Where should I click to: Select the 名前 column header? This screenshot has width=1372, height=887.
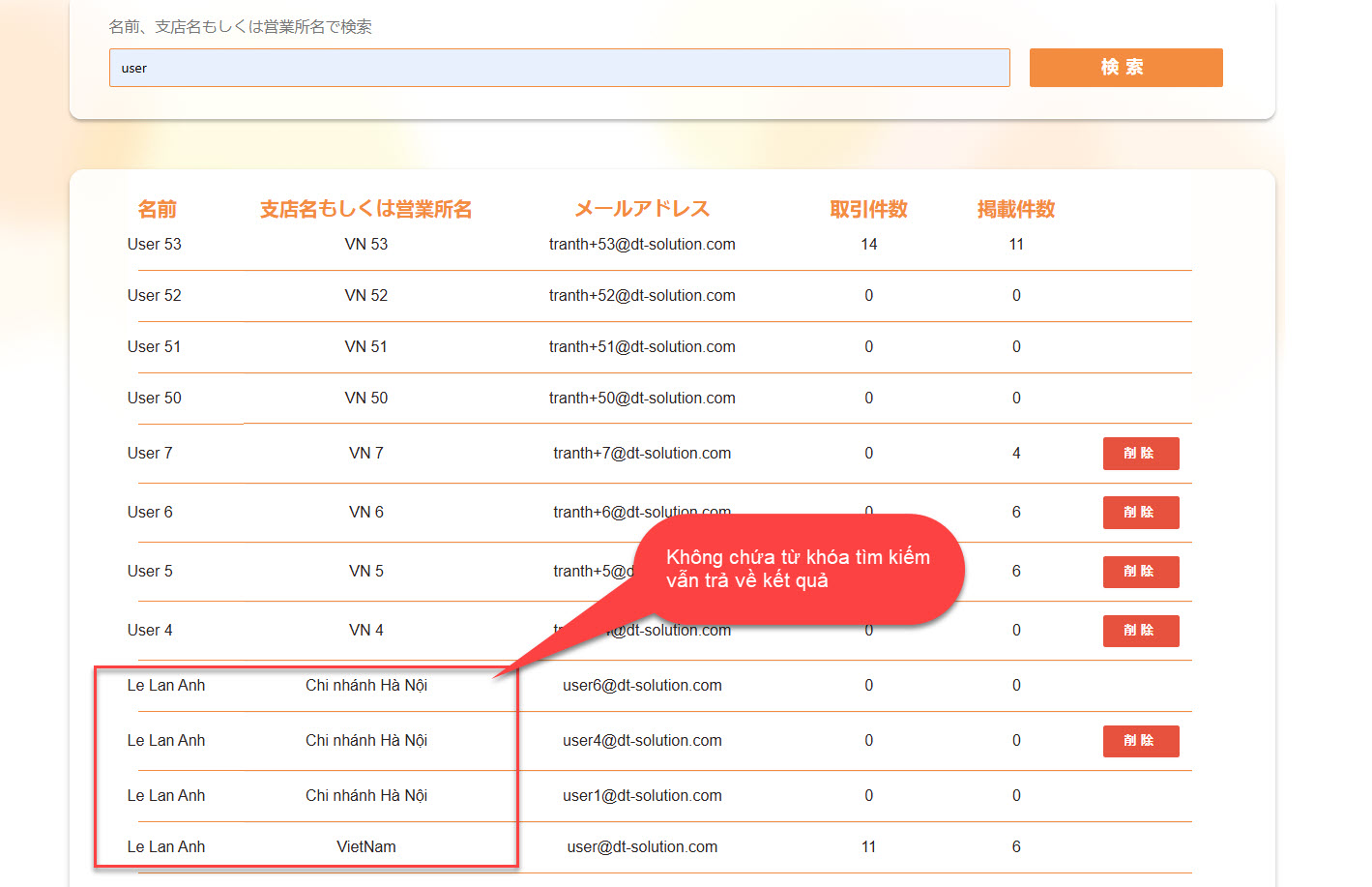(157, 209)
